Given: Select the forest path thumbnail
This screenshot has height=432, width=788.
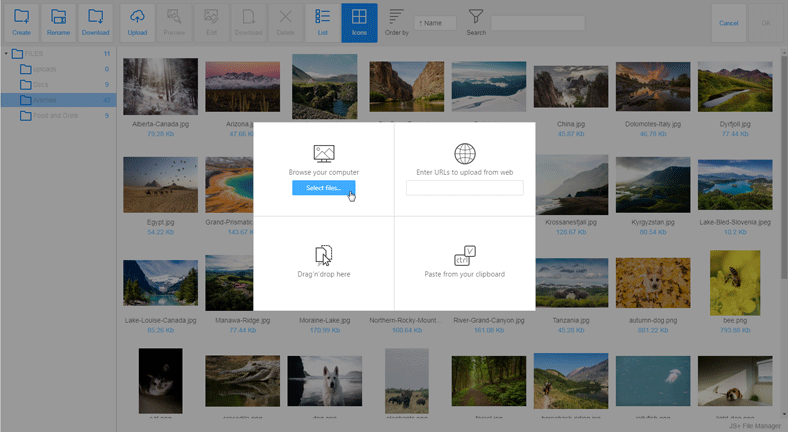Looking at the screenshot, I should (488, 381).
